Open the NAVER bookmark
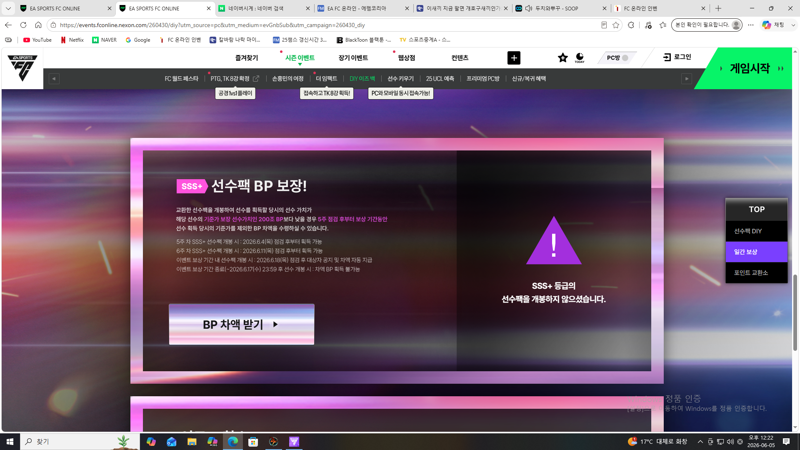800x450 pixels. click(105, 40)
